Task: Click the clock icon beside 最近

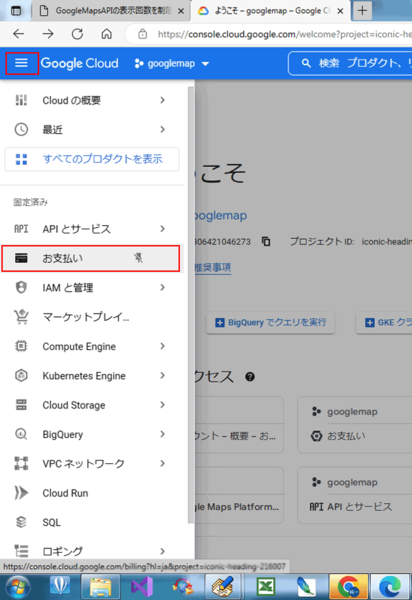Action: 21,130
